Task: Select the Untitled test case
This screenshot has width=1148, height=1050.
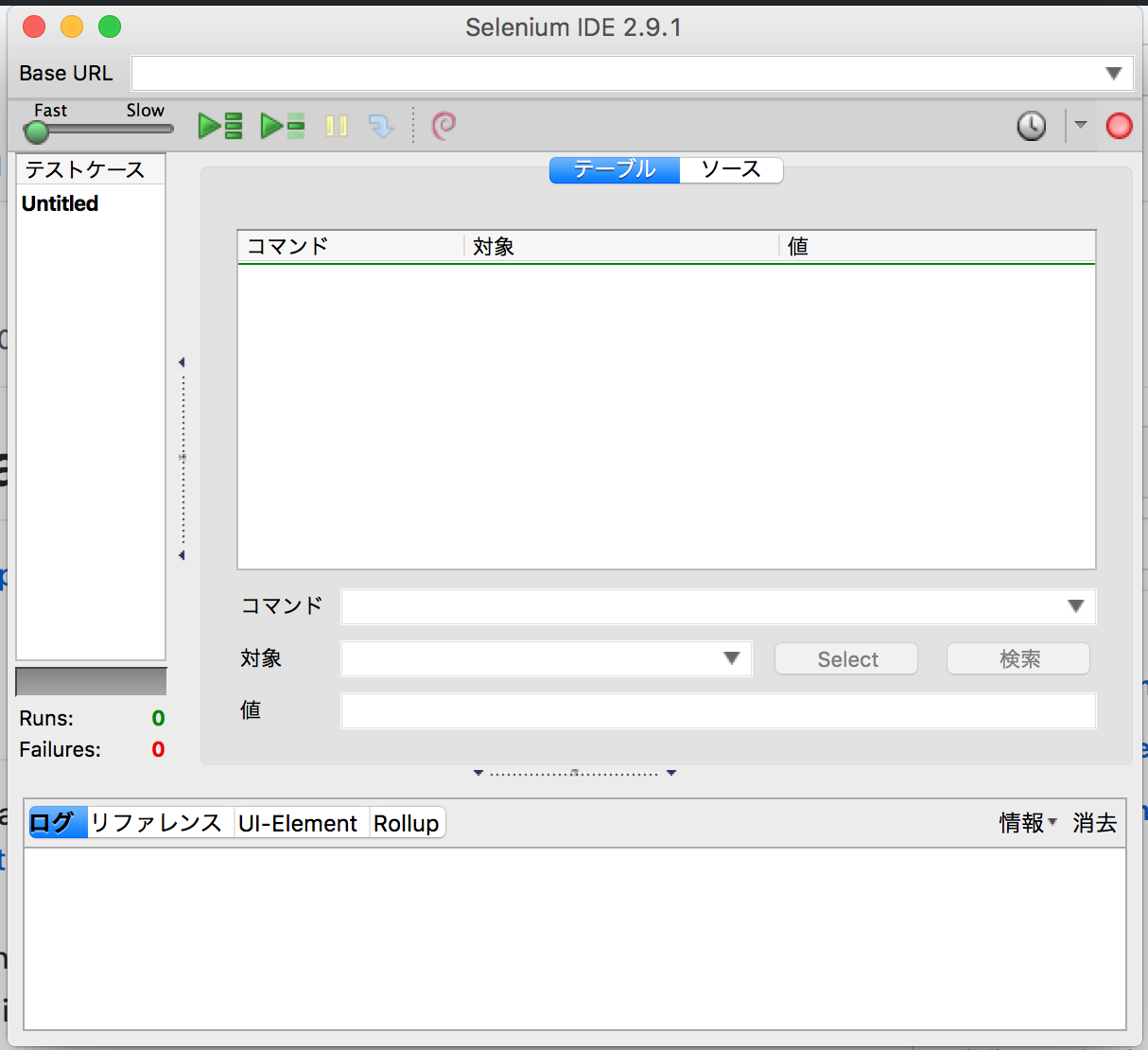Action: (59, 202)
